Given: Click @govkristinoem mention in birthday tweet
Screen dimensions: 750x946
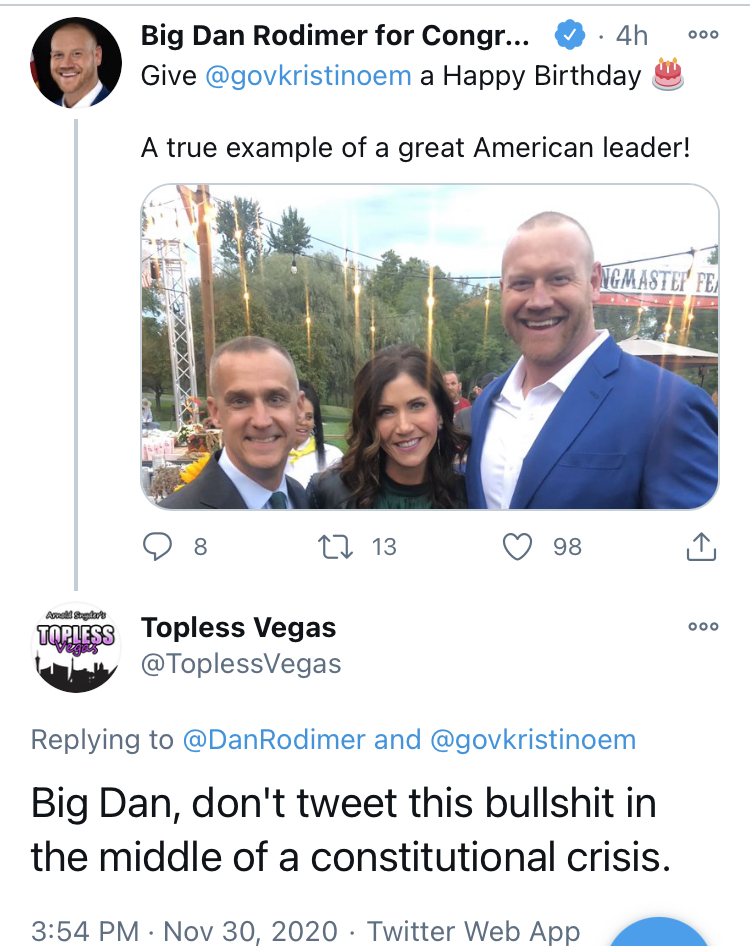Looking at the screenshot, I should pyautogui.click(x=308, y=76).
